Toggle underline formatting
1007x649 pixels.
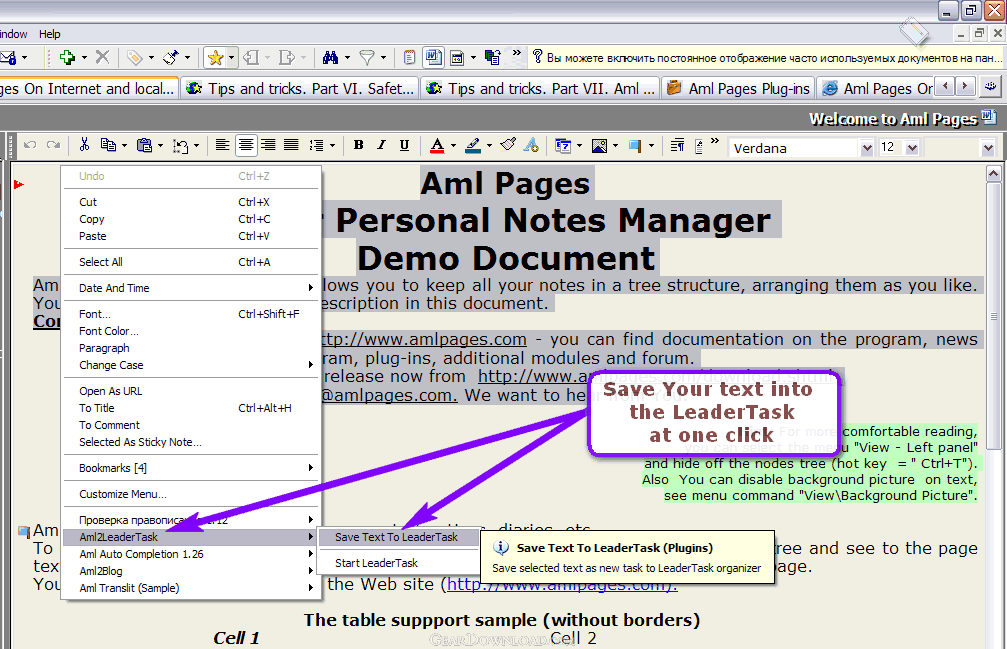pos(404,146)
